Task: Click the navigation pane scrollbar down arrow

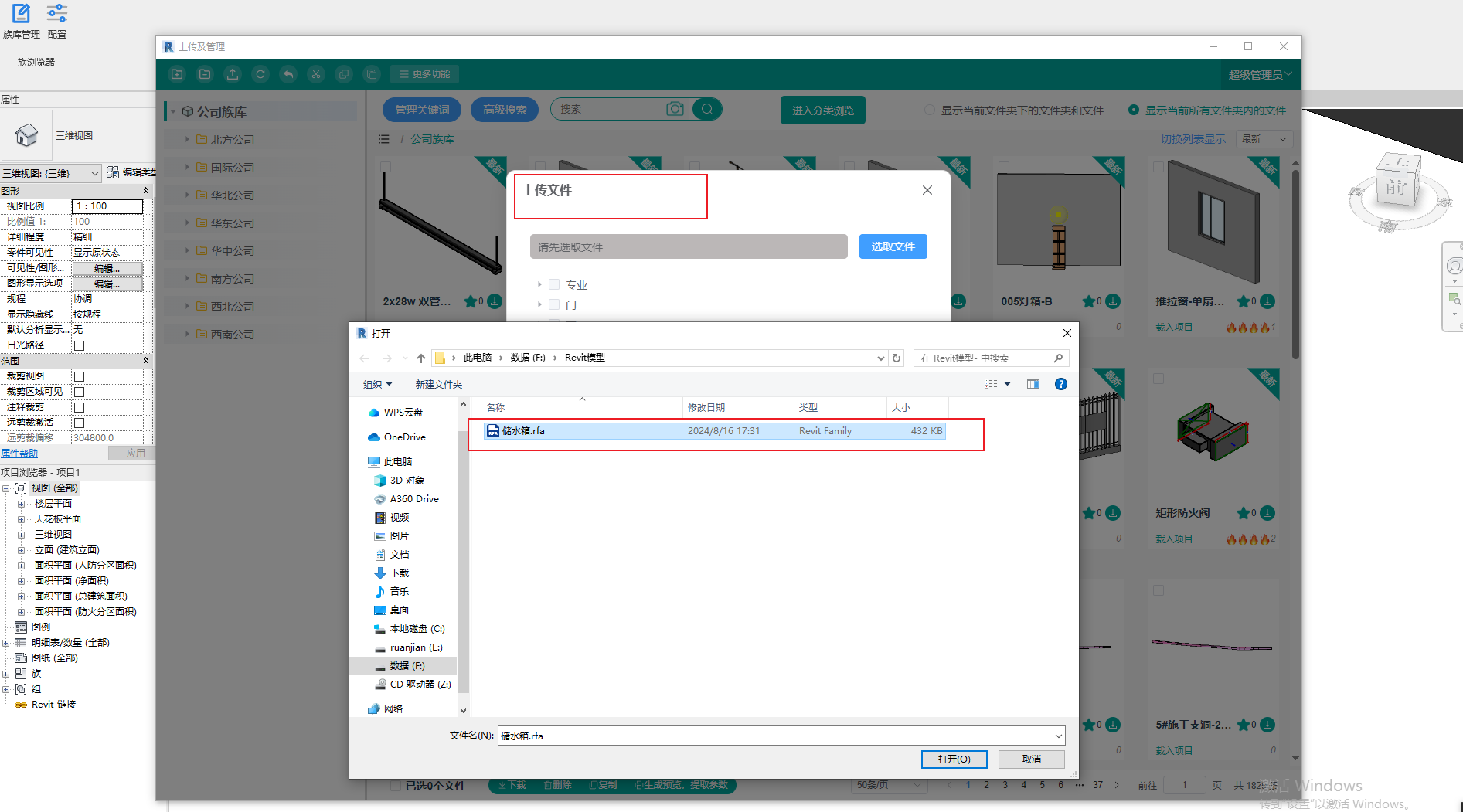Action: click(463, 710)
